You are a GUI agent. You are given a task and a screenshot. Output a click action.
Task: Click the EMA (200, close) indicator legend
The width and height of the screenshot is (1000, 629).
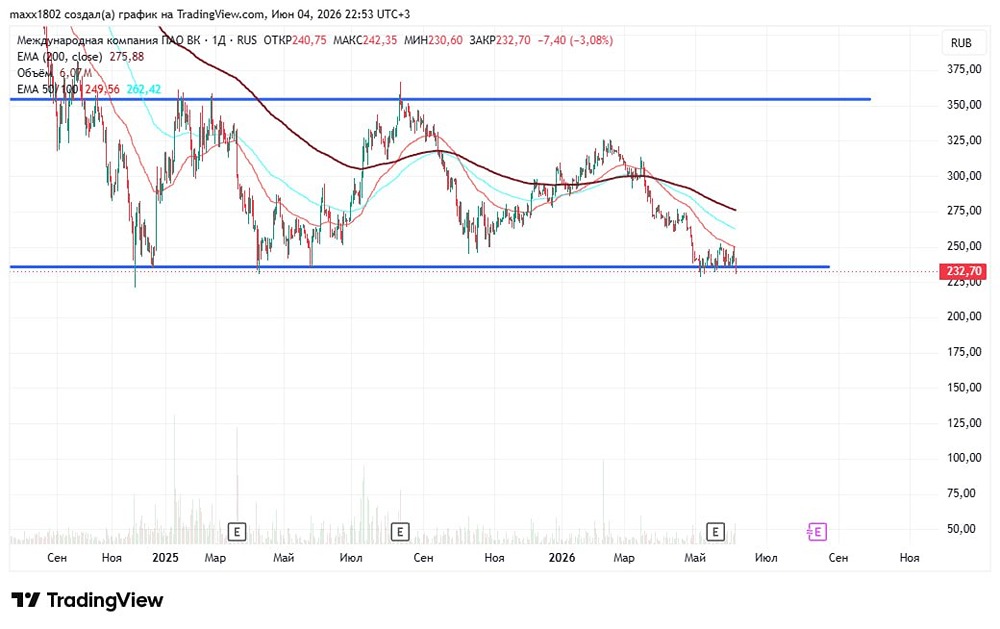tap(80, 57)
